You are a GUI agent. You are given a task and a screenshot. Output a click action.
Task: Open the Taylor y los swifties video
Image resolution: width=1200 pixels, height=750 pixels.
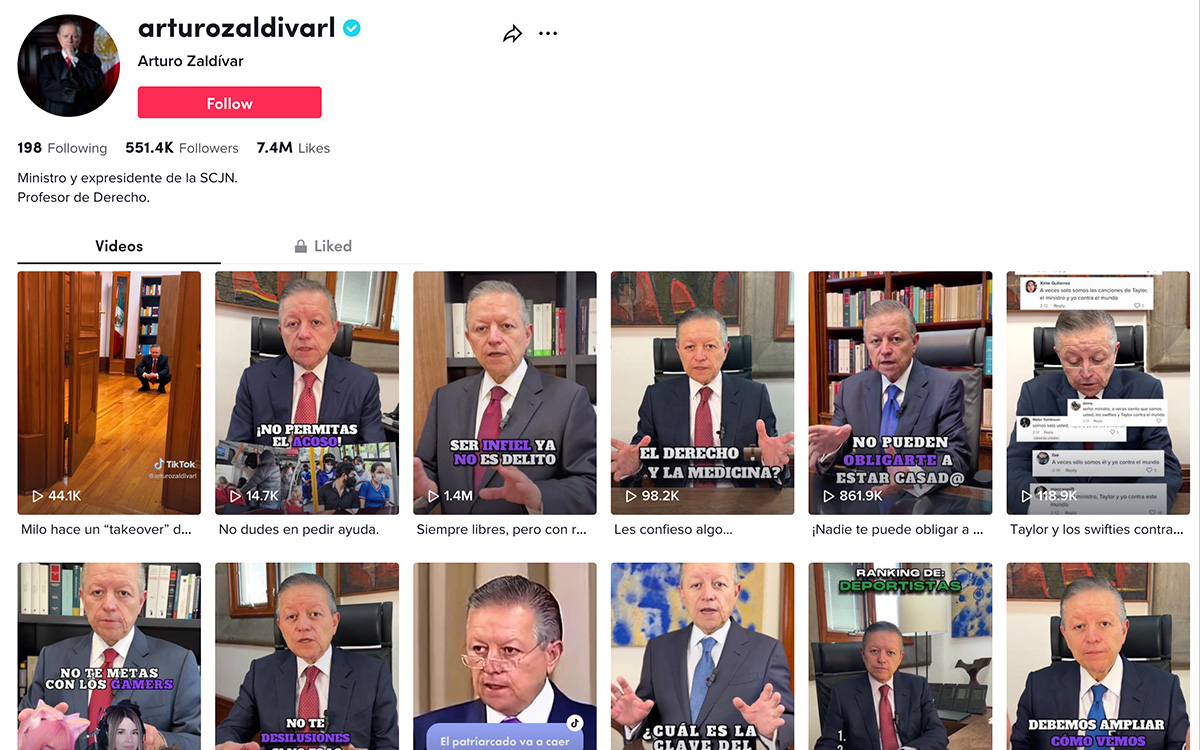point(1098,392)
